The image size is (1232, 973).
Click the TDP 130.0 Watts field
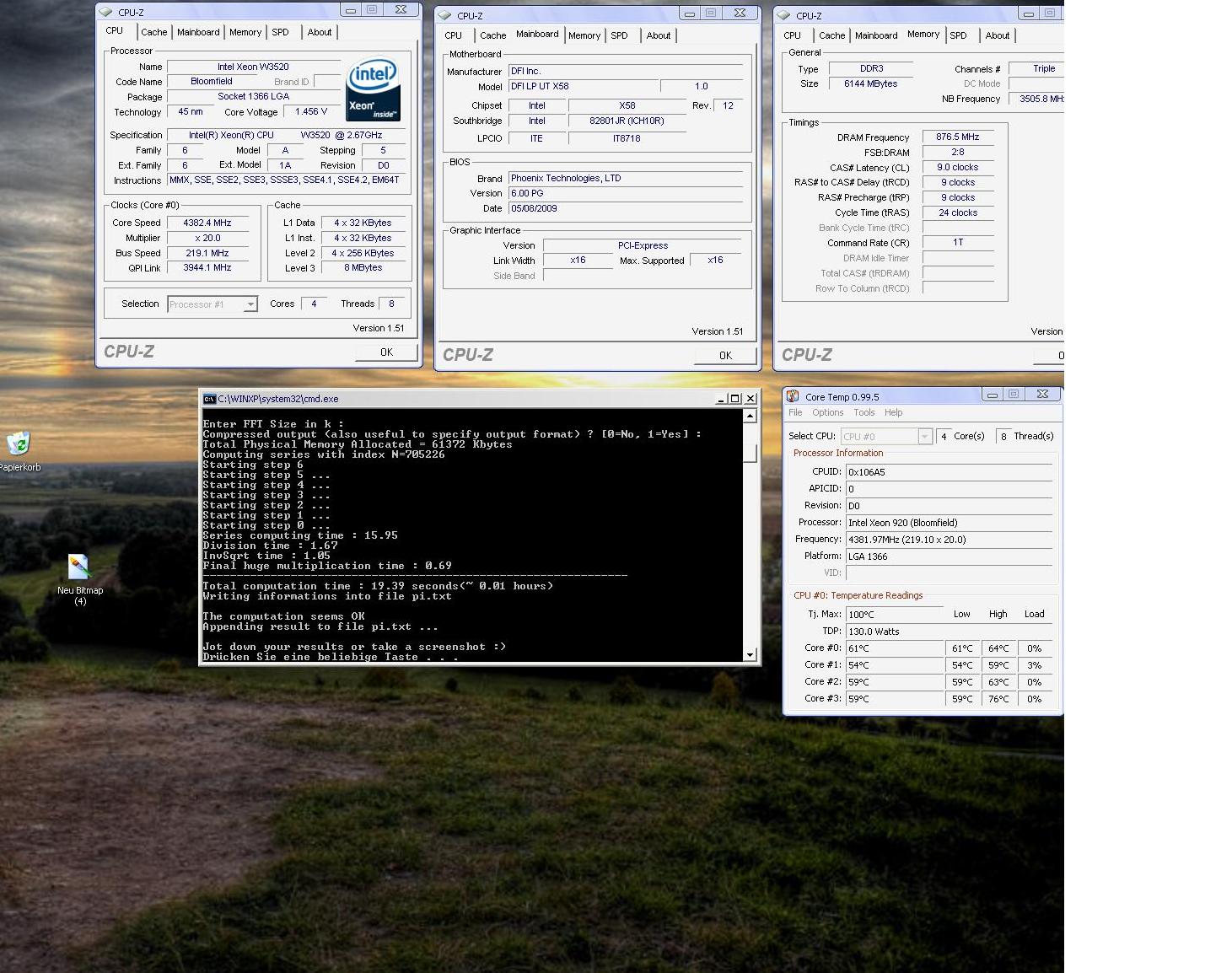pos(950,632)
